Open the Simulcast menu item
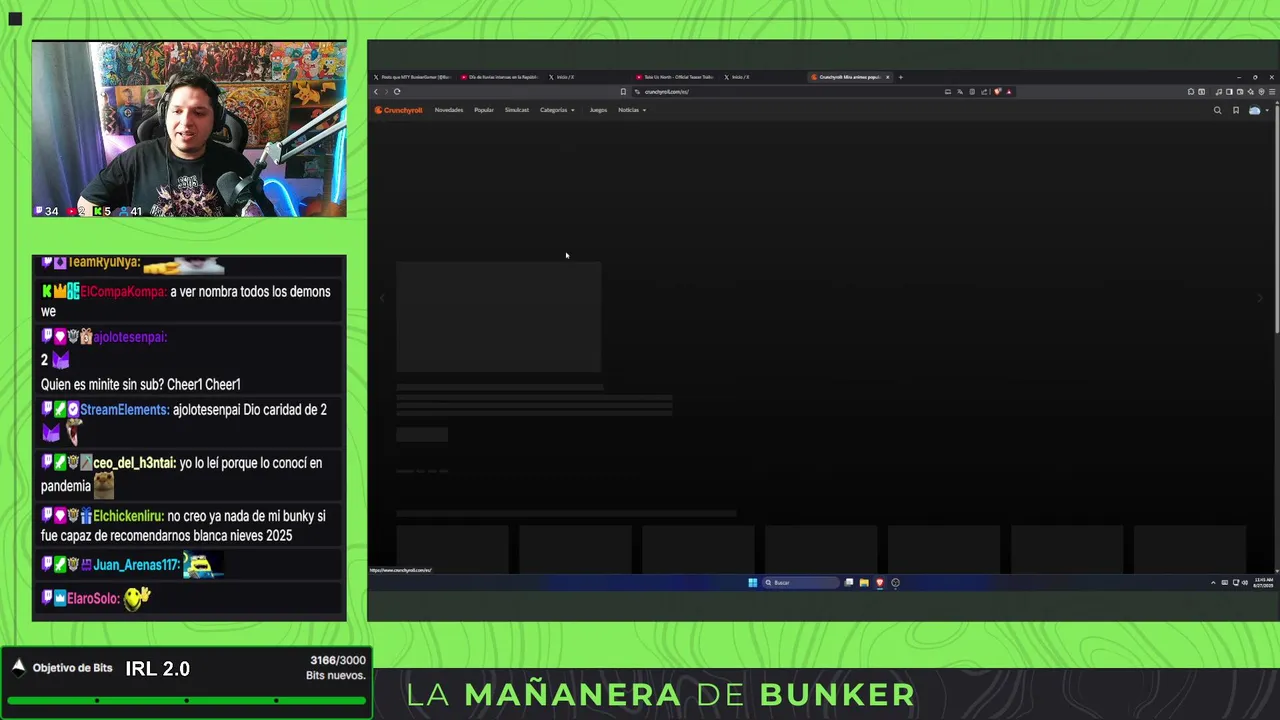The height and width of the screenshot is (720, 1280). 517,110
